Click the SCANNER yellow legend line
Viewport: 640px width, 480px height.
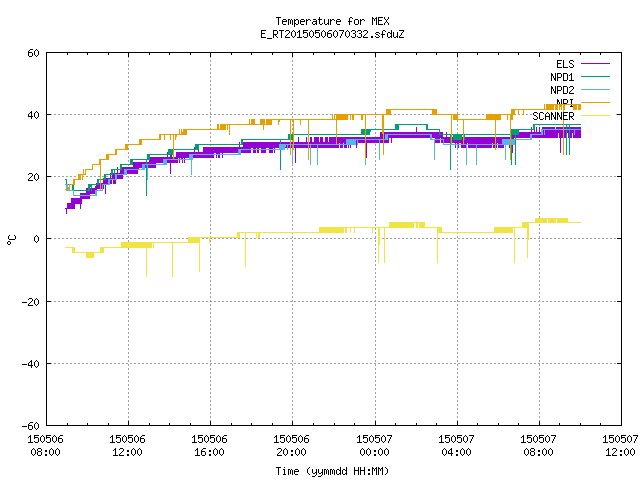[595, 116]
